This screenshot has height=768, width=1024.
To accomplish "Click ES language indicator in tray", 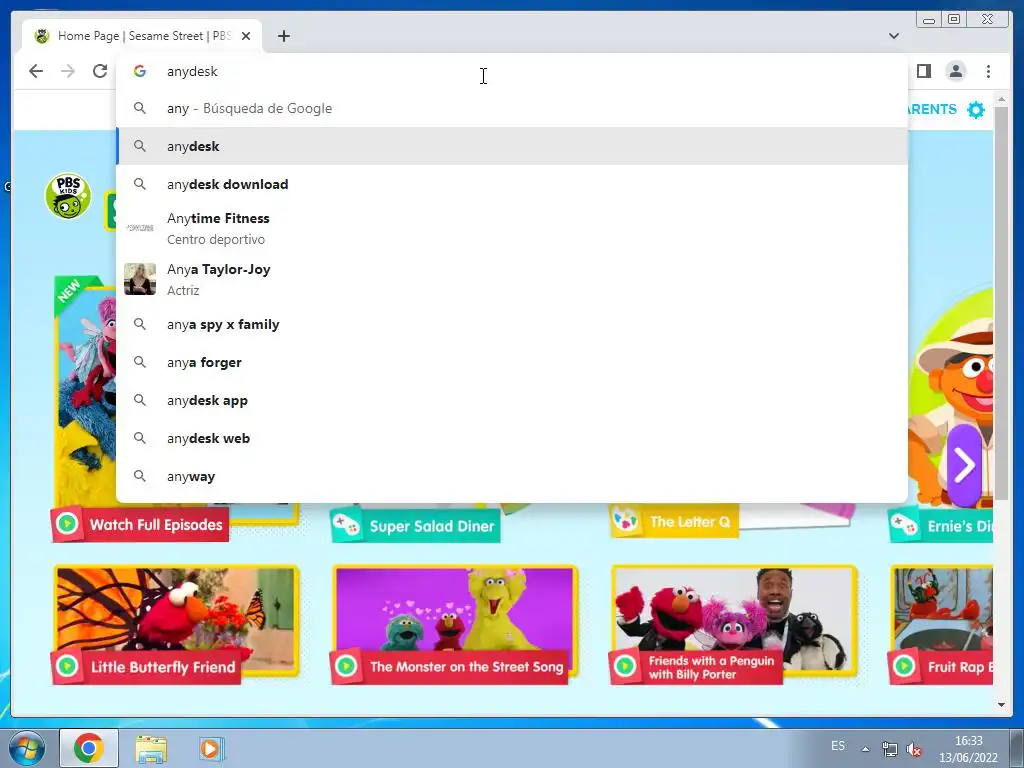I will click(x=838, y=746).
